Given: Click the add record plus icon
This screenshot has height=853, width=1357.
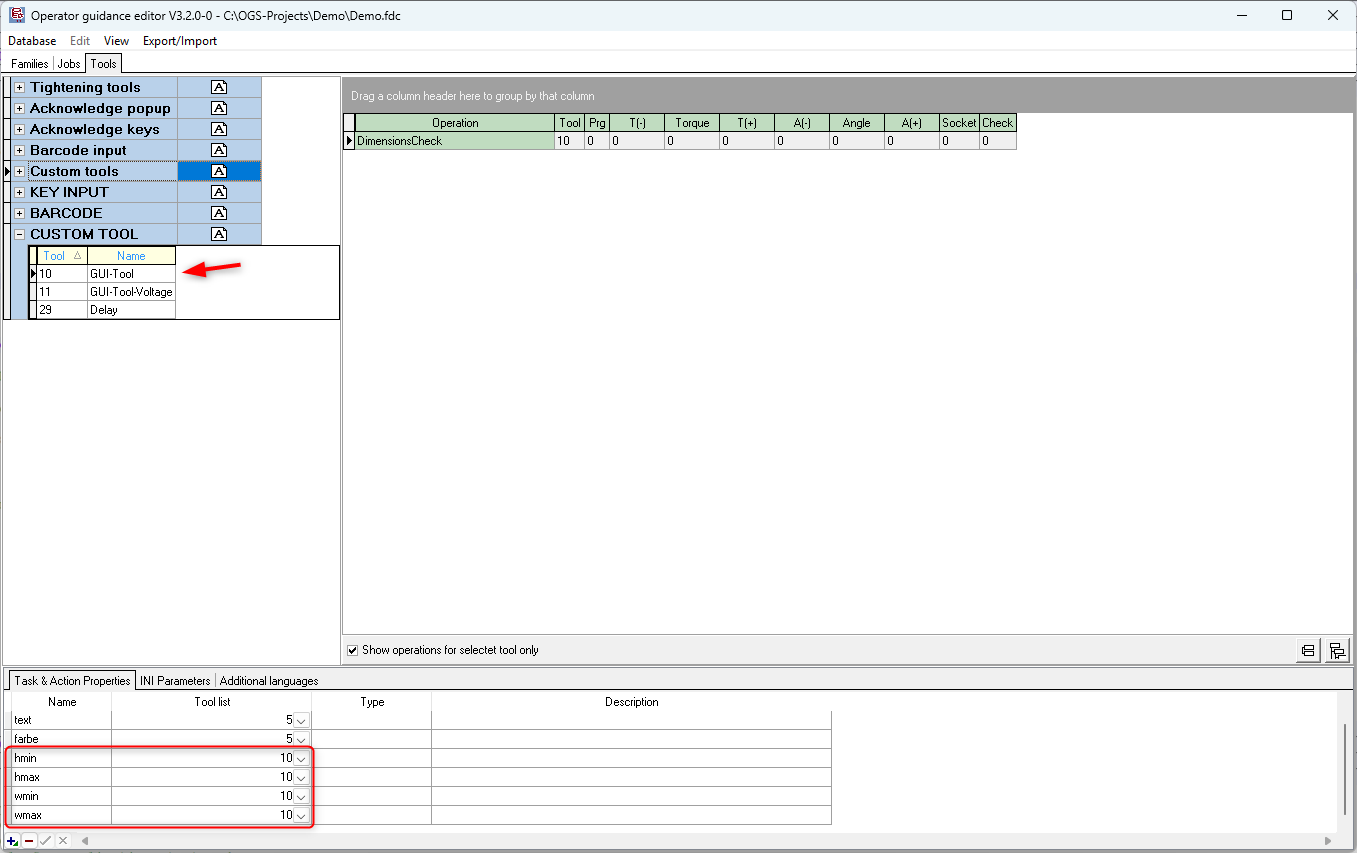Looking at the screenshot, I should [13, 841].
